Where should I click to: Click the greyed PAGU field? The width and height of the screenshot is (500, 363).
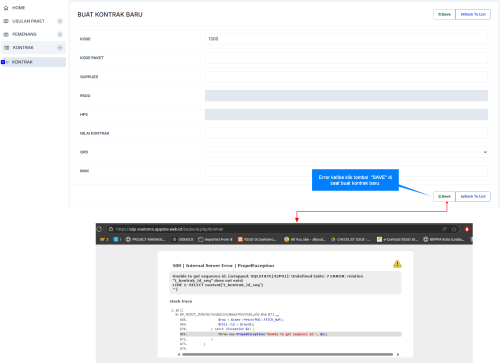tap(346, 95)
